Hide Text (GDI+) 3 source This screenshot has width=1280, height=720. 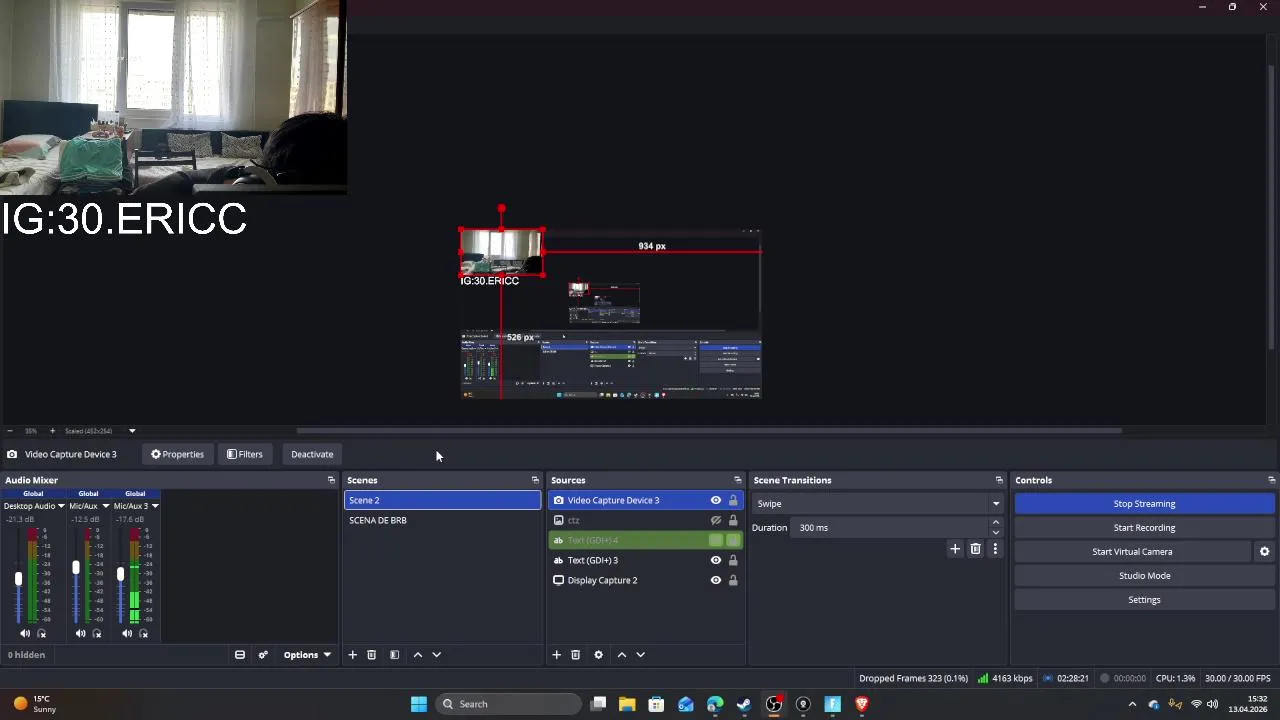715,560
